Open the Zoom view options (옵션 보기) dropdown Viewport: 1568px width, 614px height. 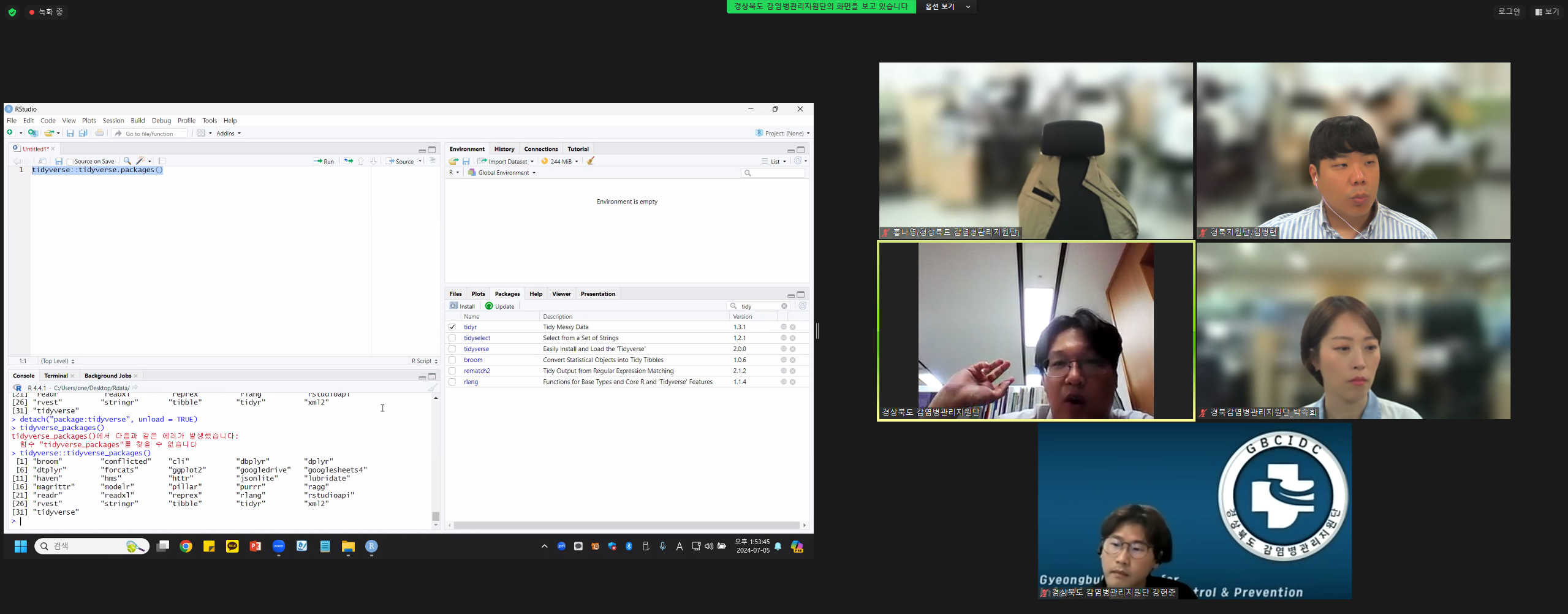click(947, 7)
